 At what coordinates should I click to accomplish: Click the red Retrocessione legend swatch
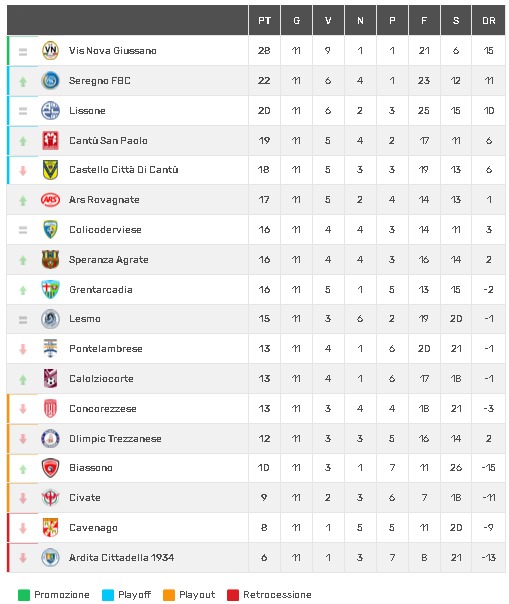233,595
